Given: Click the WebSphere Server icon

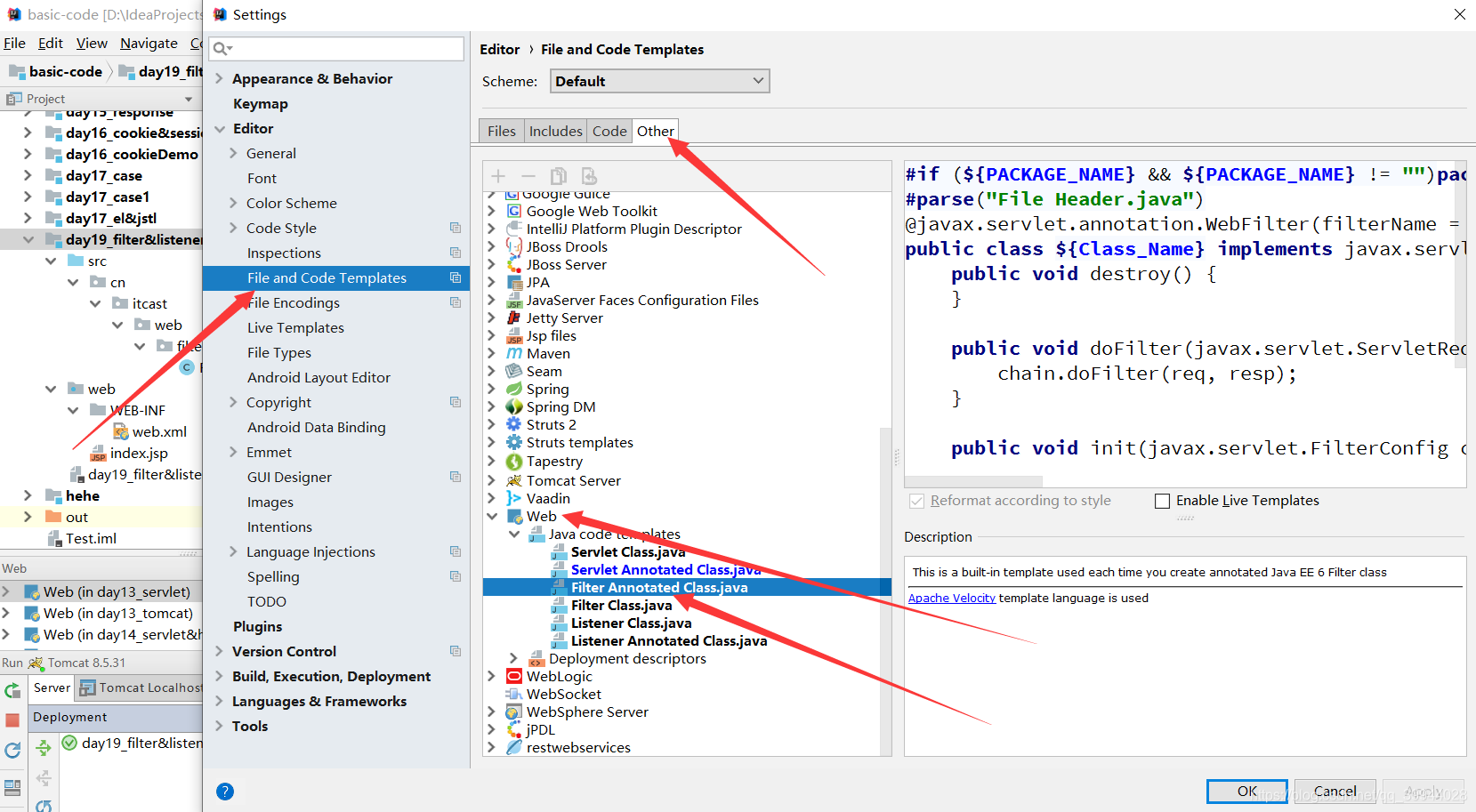Looking at the screenshot, I should pos(514,712).
